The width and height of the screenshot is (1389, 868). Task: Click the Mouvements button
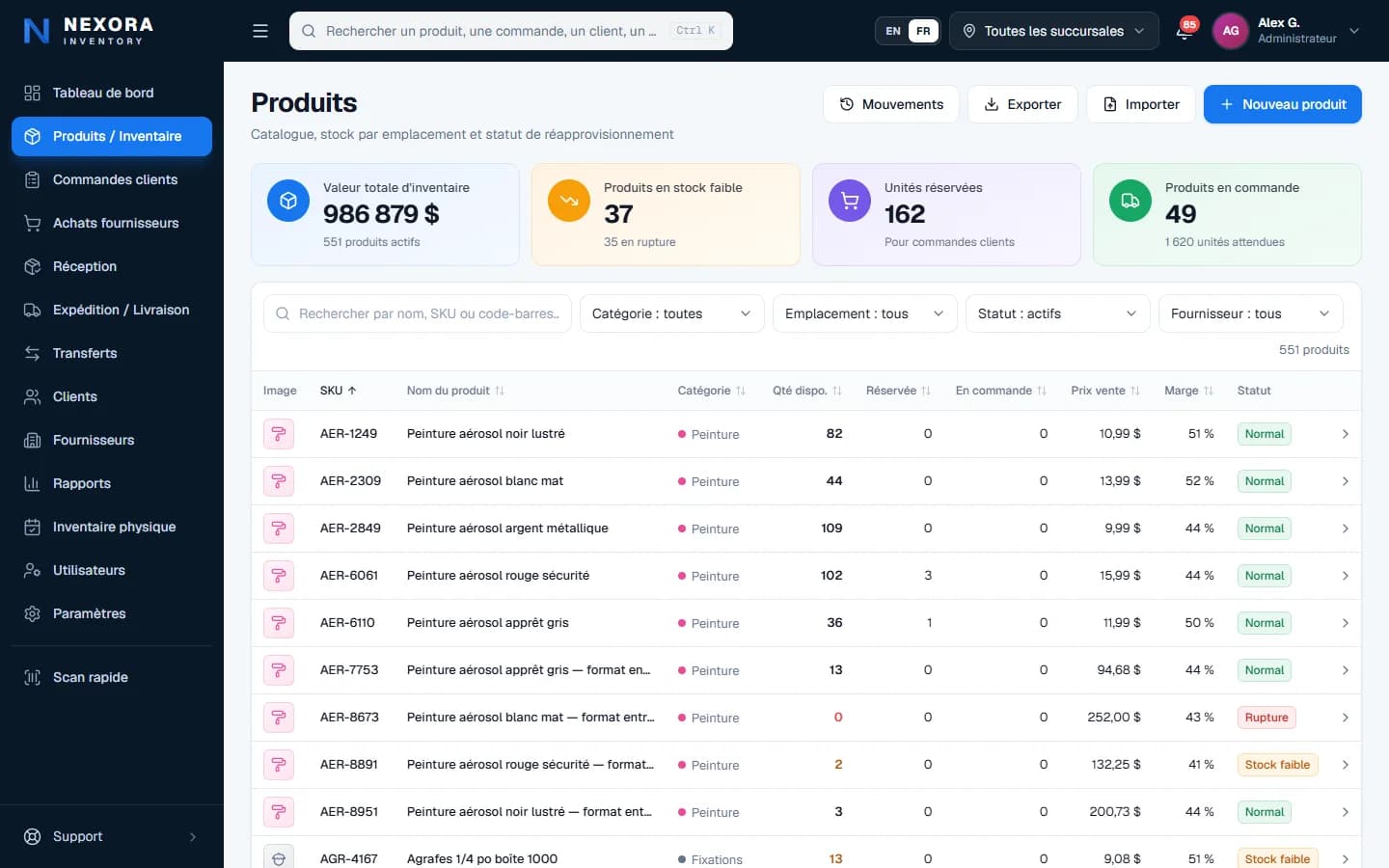890,104
